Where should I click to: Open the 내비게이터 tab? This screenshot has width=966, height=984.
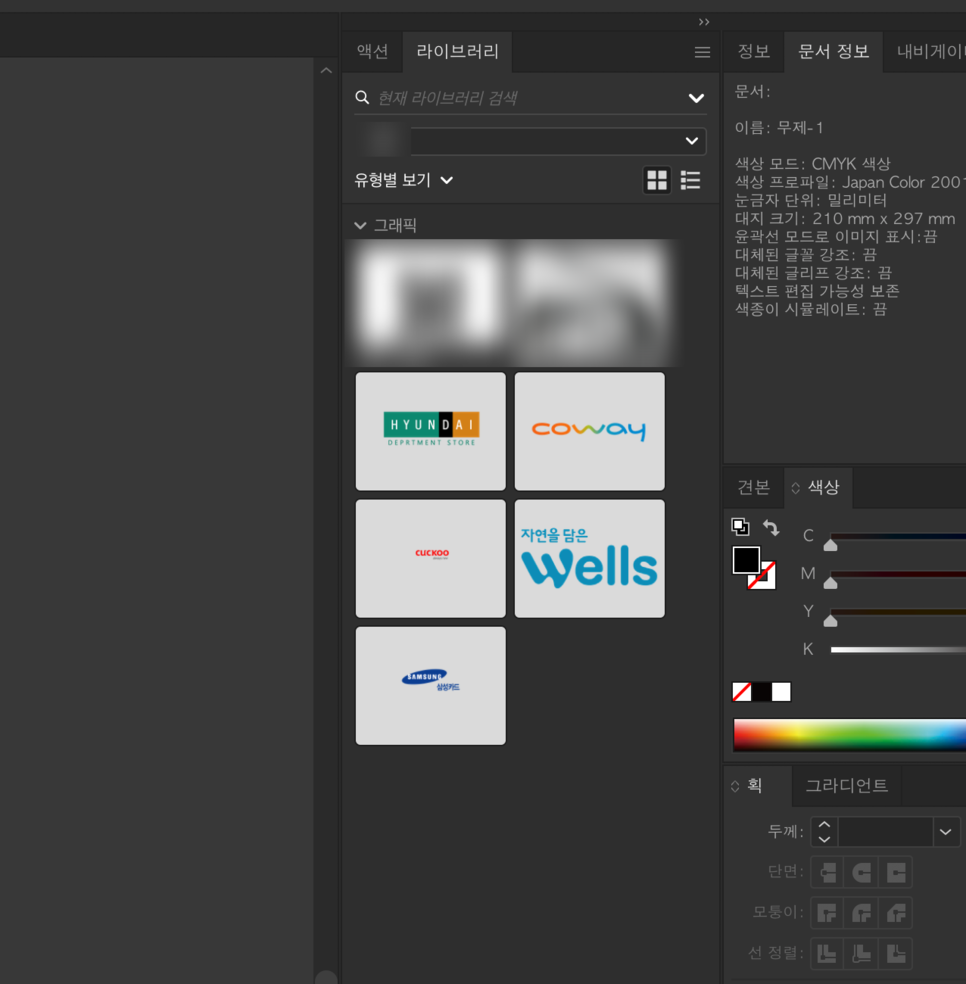(930, 51)
